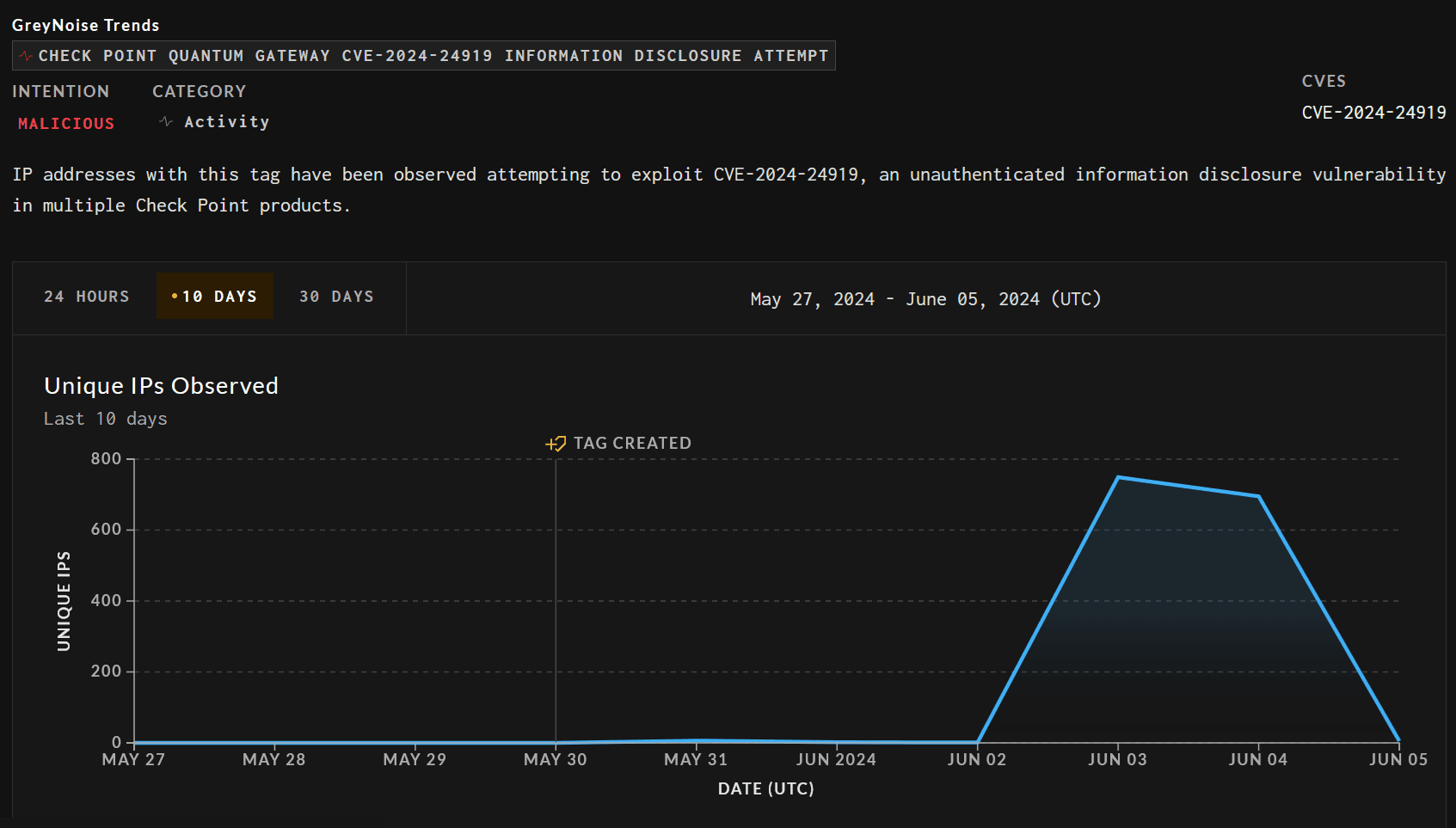
Task: Click the Tag Created vertical marker line
Action: coord(556,602)
